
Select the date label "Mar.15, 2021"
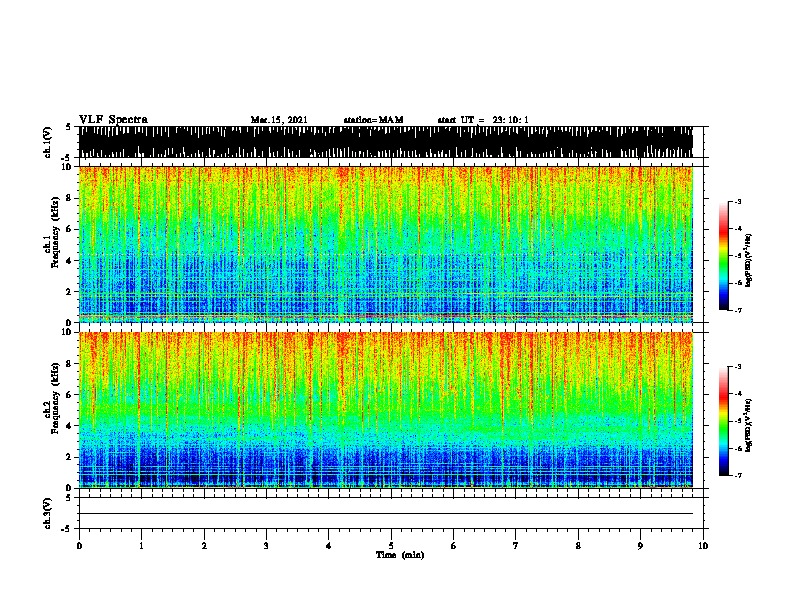pos(279,120)
